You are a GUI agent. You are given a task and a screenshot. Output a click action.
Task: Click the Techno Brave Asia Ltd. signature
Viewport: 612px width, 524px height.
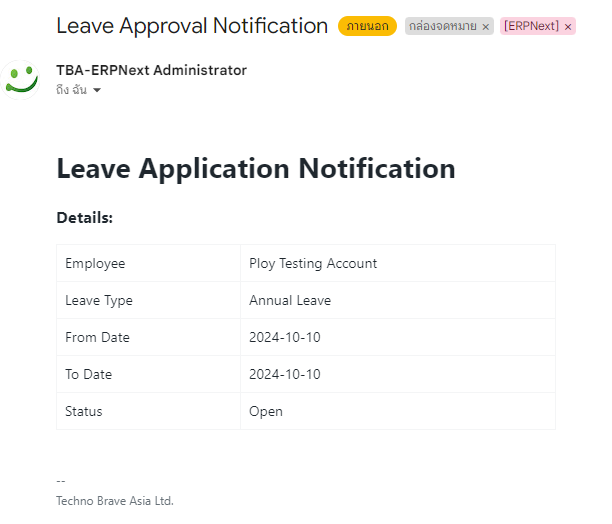[x=115, y=501]
